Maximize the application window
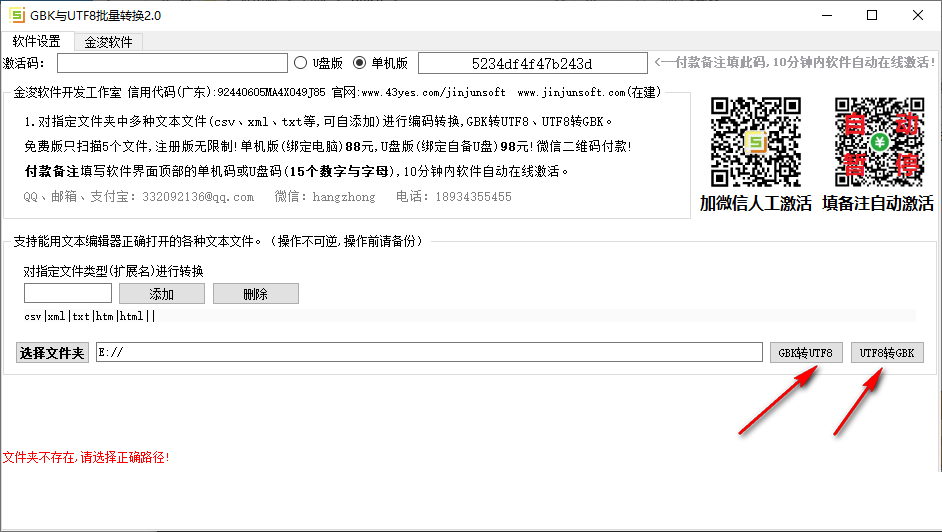The image size is (942, 532). coord(872,15)
